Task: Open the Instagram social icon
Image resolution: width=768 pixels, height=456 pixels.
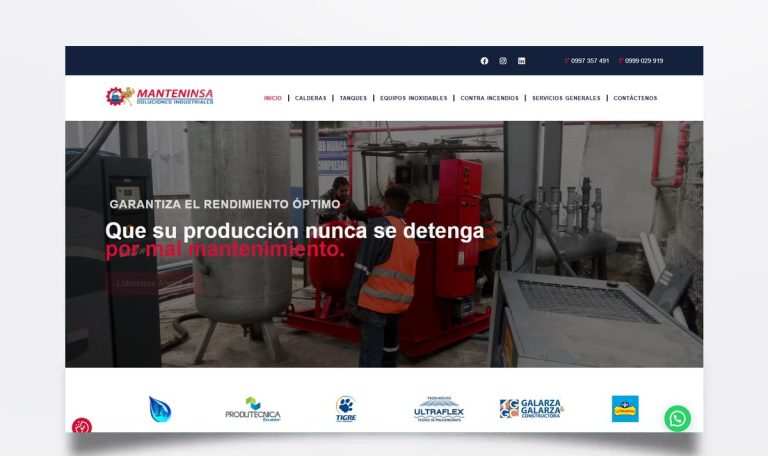Action: pyautogui.click(x=503, y=61)
